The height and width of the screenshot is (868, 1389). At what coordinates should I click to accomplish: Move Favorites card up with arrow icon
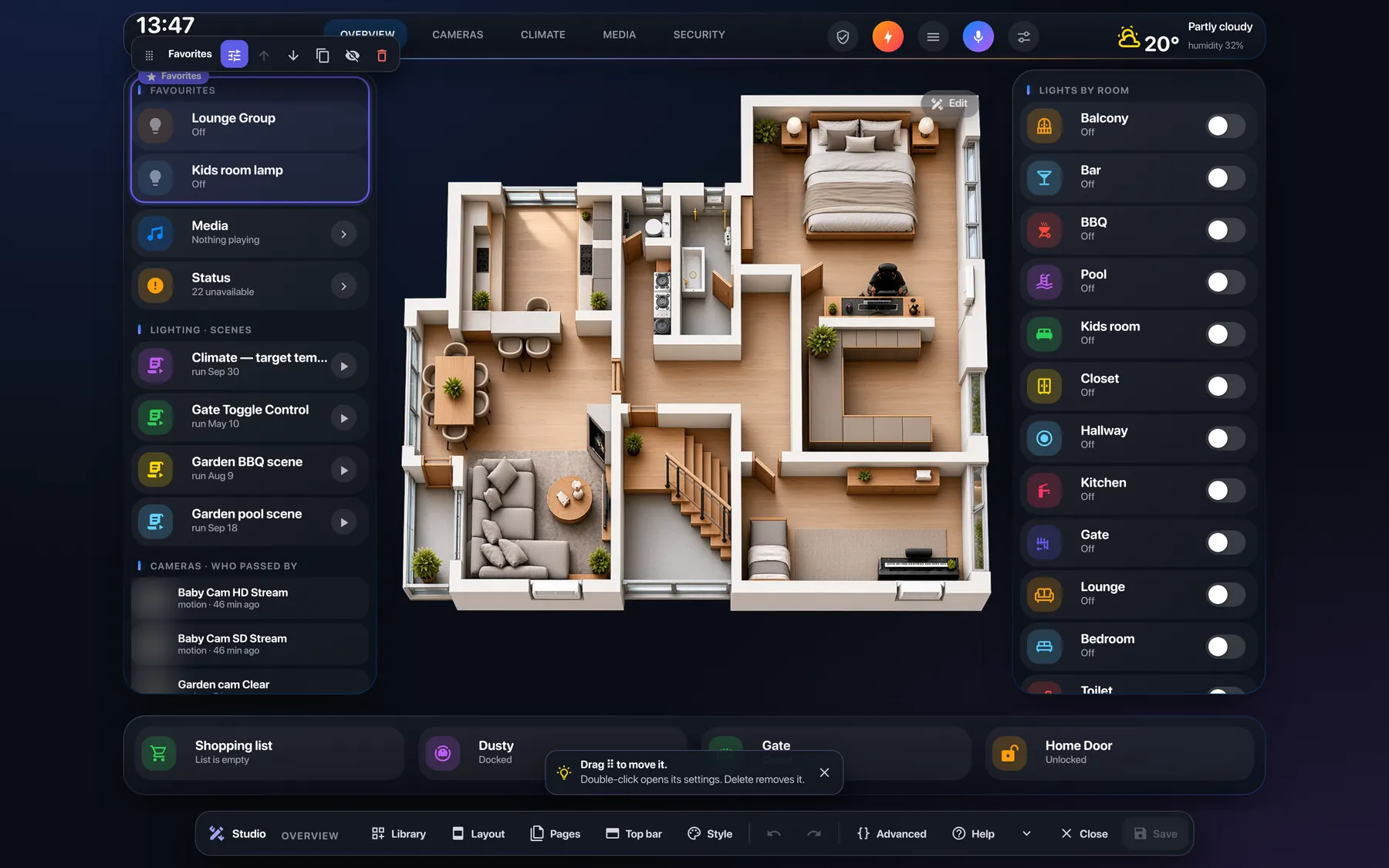click(264, 56)
